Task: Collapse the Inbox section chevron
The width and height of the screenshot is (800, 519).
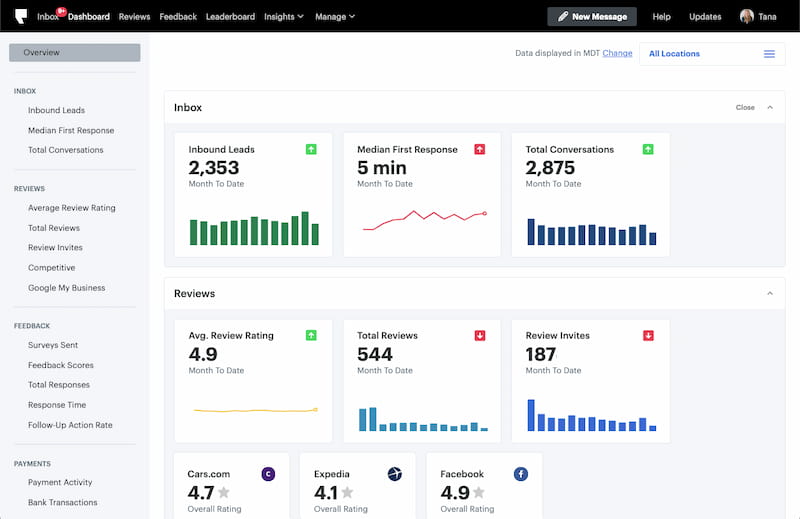Action: 769,107
